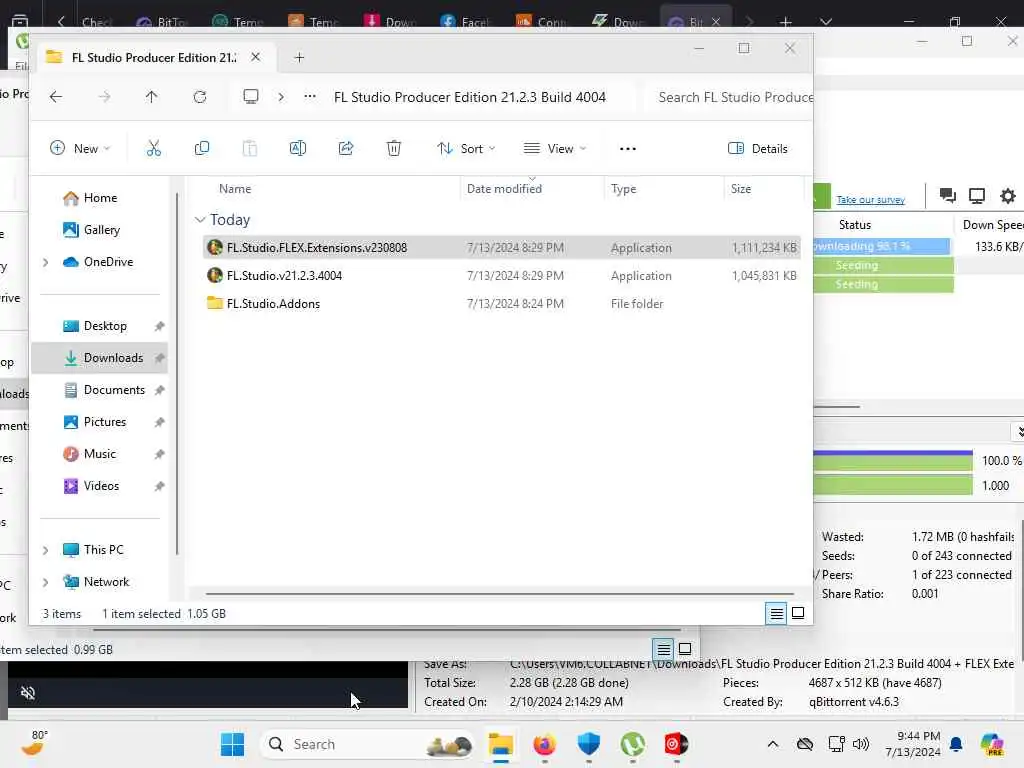Open Take our survey link in uTorrent
Image resolution: width=1024 pixels, height=768 pixels.
coord(871,200)
